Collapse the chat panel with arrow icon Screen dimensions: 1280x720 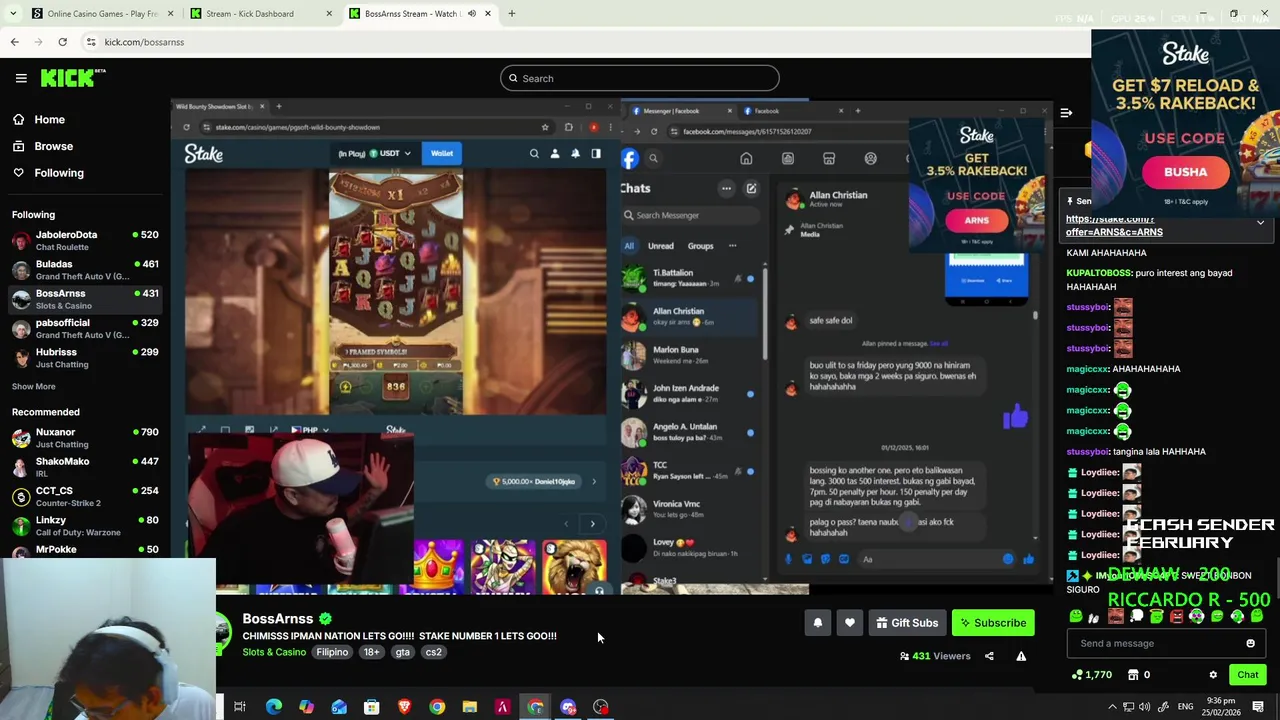coord(1066,113)
